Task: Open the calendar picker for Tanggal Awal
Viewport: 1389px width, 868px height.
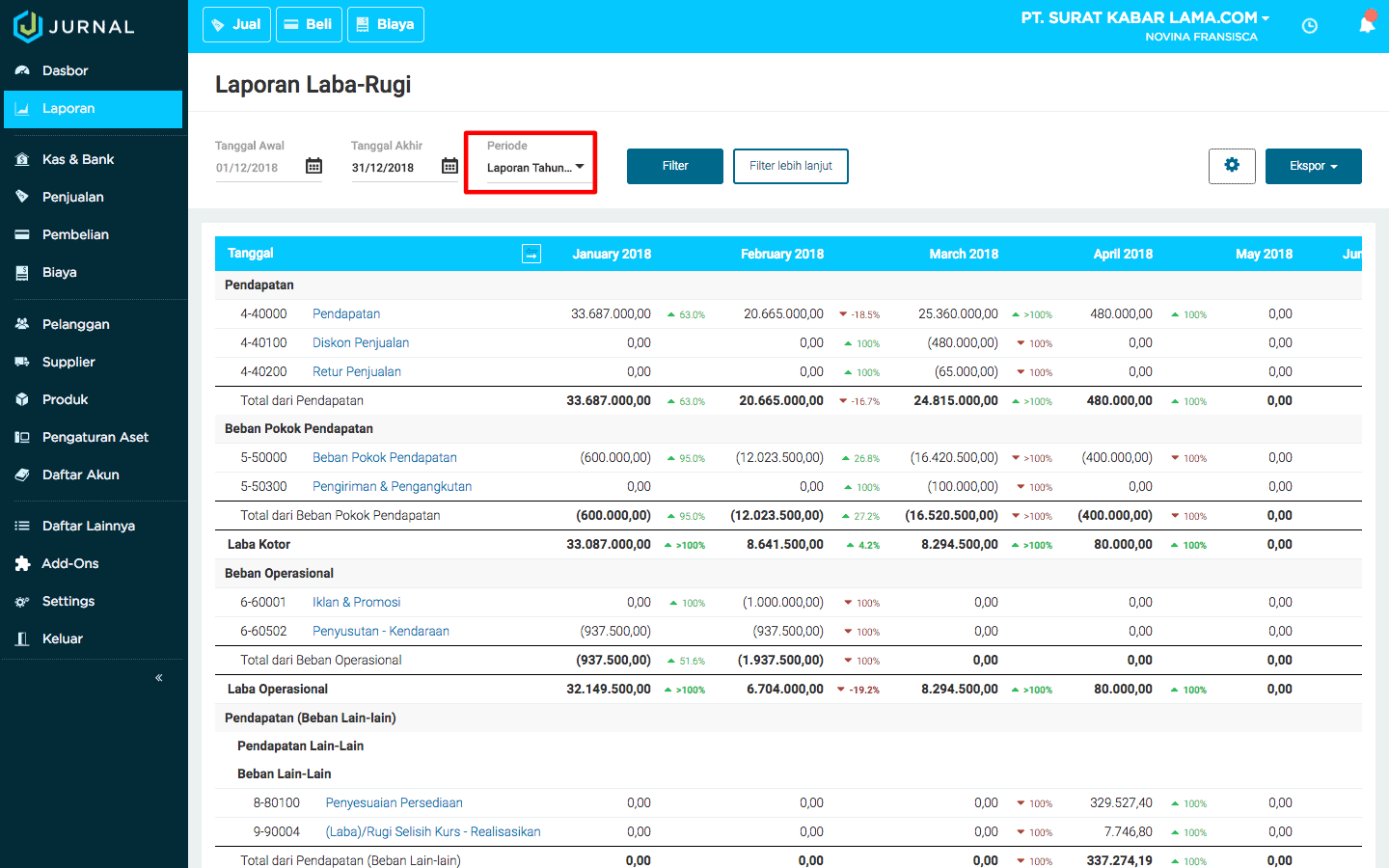Action: coord(313,166)
